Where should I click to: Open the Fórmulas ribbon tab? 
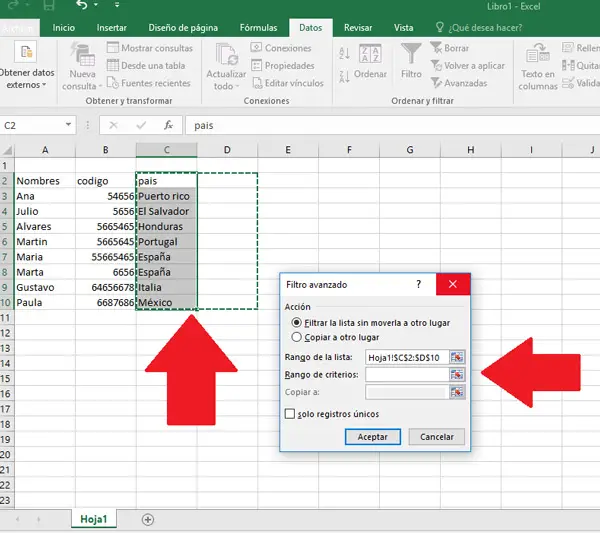pyautogui.click(x=259, y=28)
